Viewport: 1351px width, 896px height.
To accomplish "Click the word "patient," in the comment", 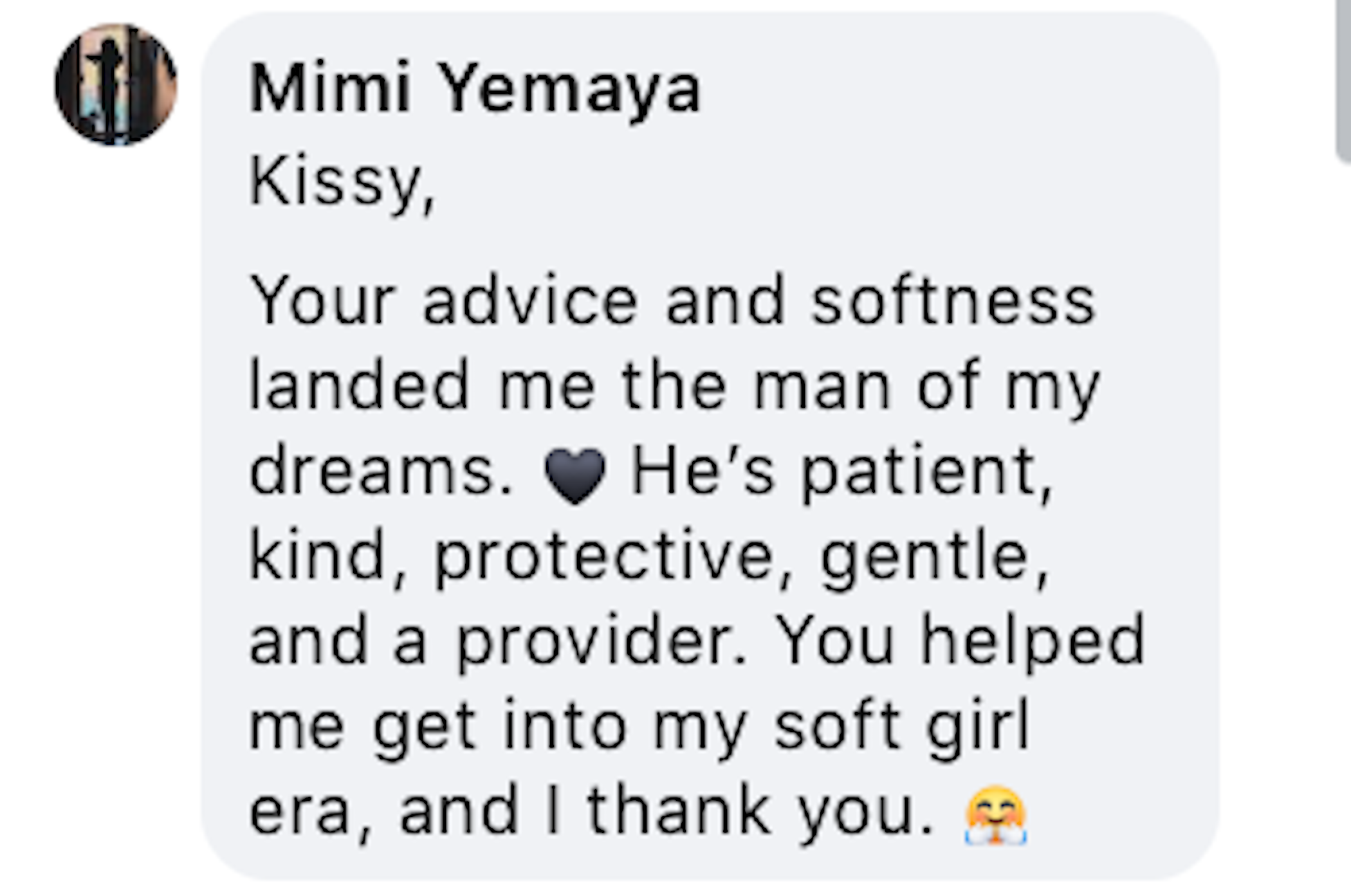I will tap(927, 474).
